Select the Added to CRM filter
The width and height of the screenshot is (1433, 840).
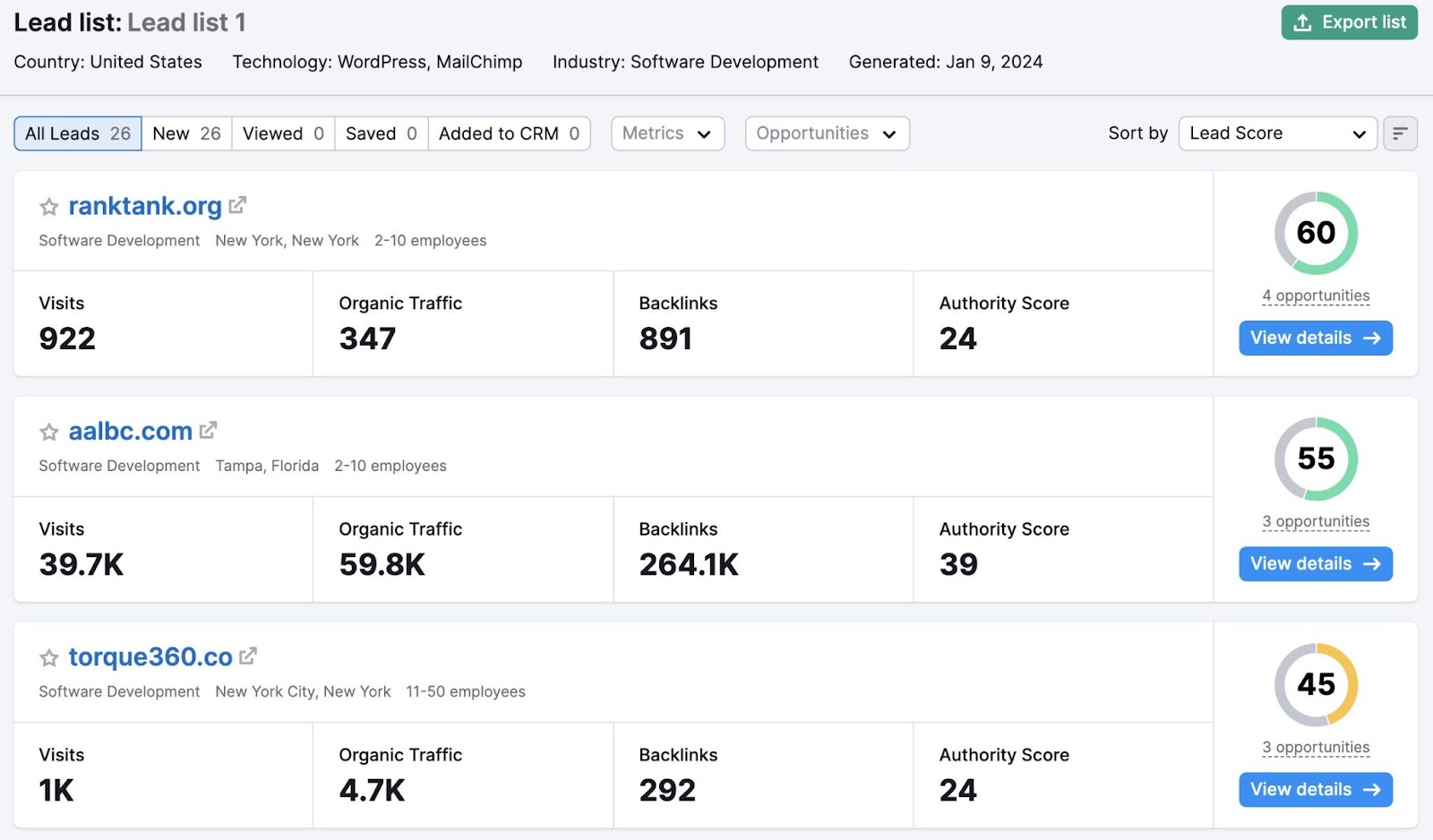click(x=509, y=133)
